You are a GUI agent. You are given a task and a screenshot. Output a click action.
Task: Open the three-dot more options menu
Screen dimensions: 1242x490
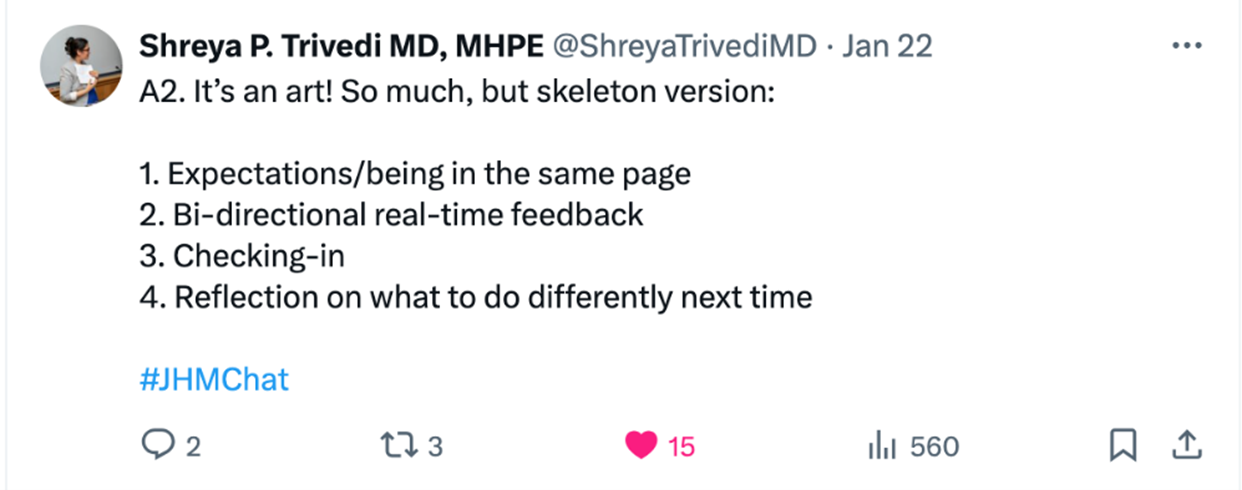click(1186, 48)
